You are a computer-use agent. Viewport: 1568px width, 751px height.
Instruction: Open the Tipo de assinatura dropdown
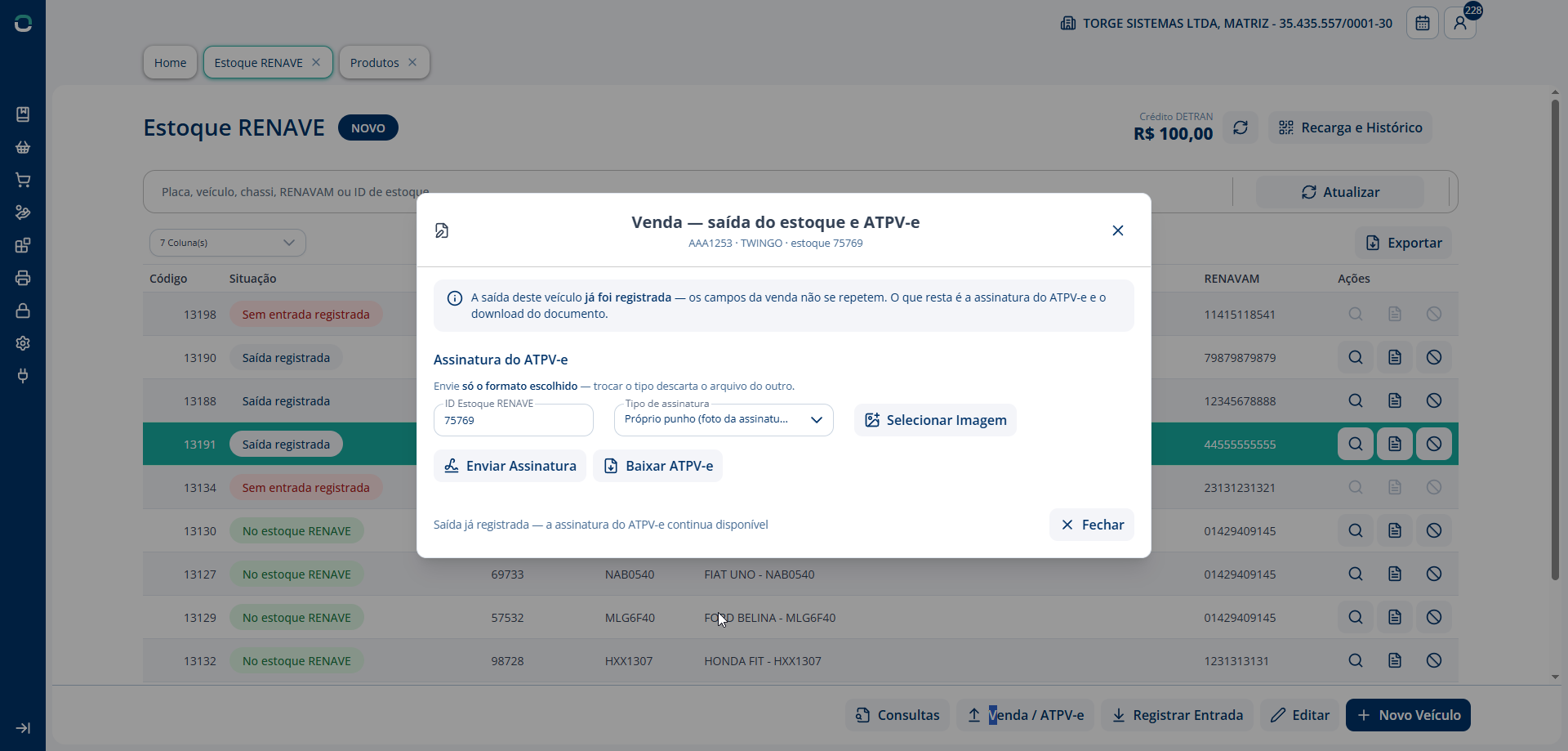point(724,420)
